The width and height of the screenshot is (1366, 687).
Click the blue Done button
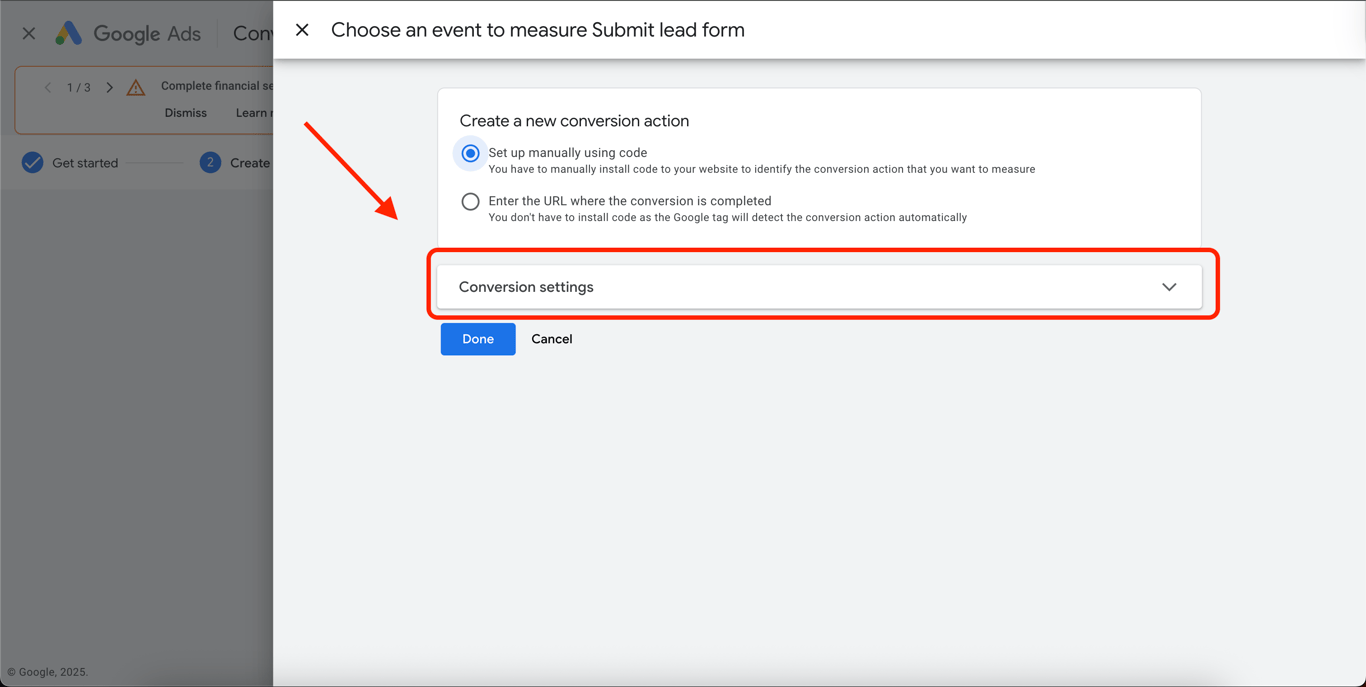tap(478, 339)
